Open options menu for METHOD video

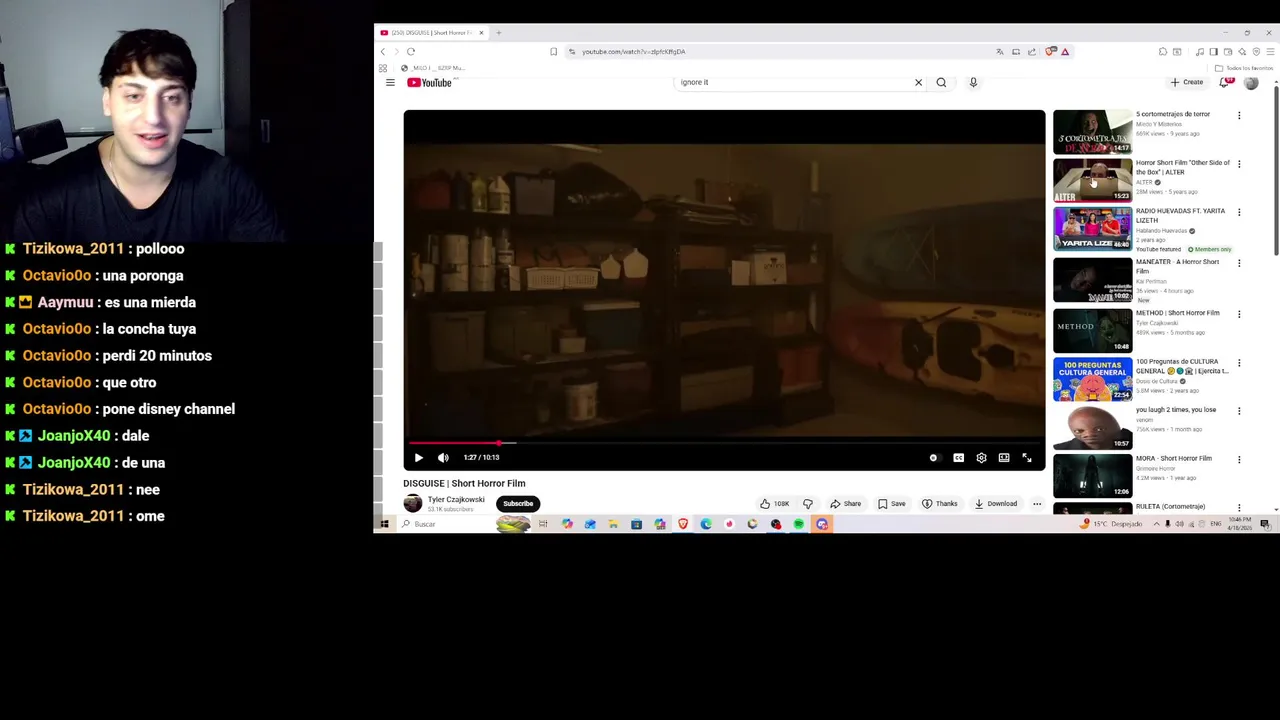[x=1239, y=314]
